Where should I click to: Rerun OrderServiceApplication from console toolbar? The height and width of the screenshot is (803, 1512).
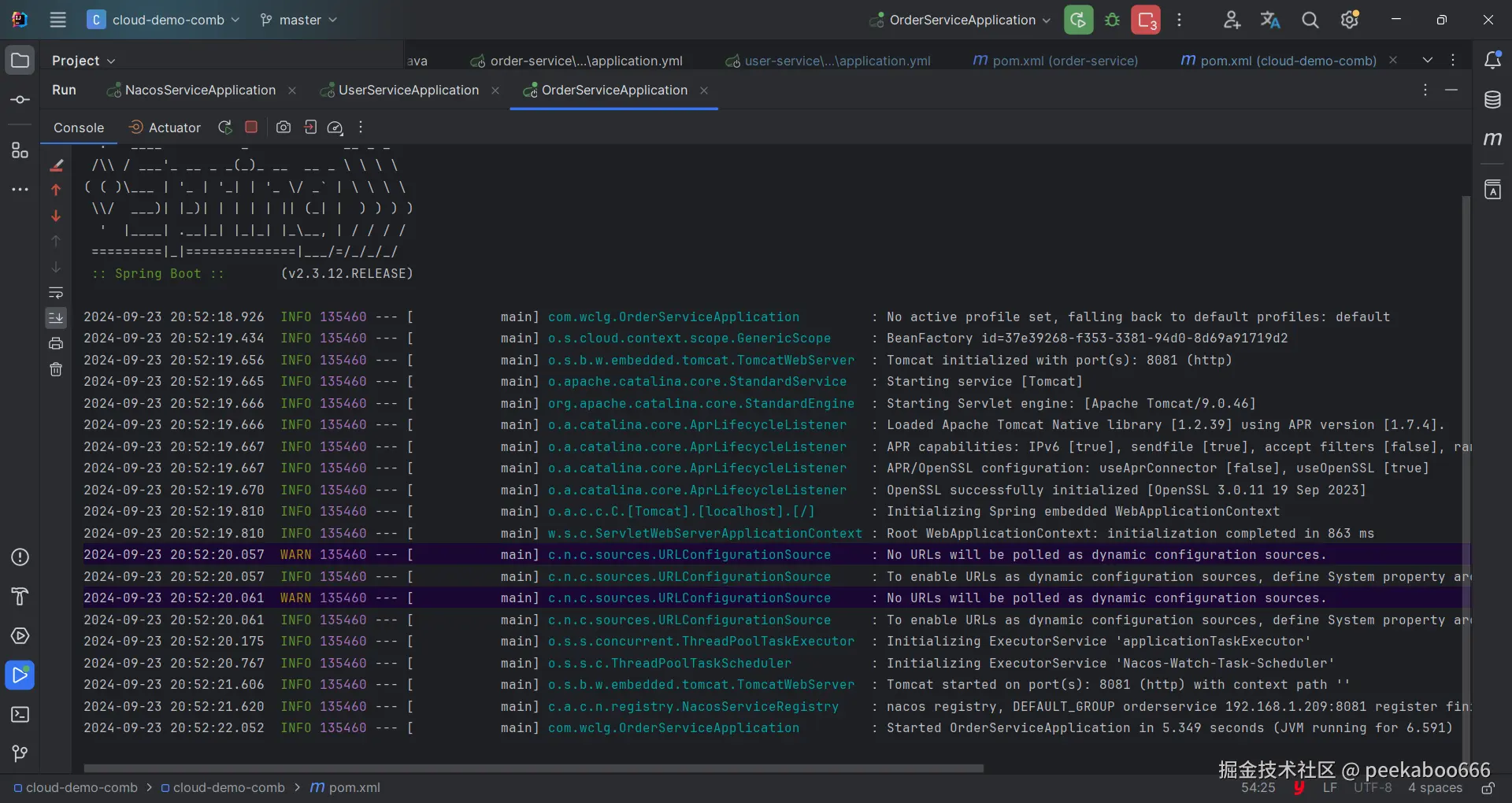pos(225,128)
